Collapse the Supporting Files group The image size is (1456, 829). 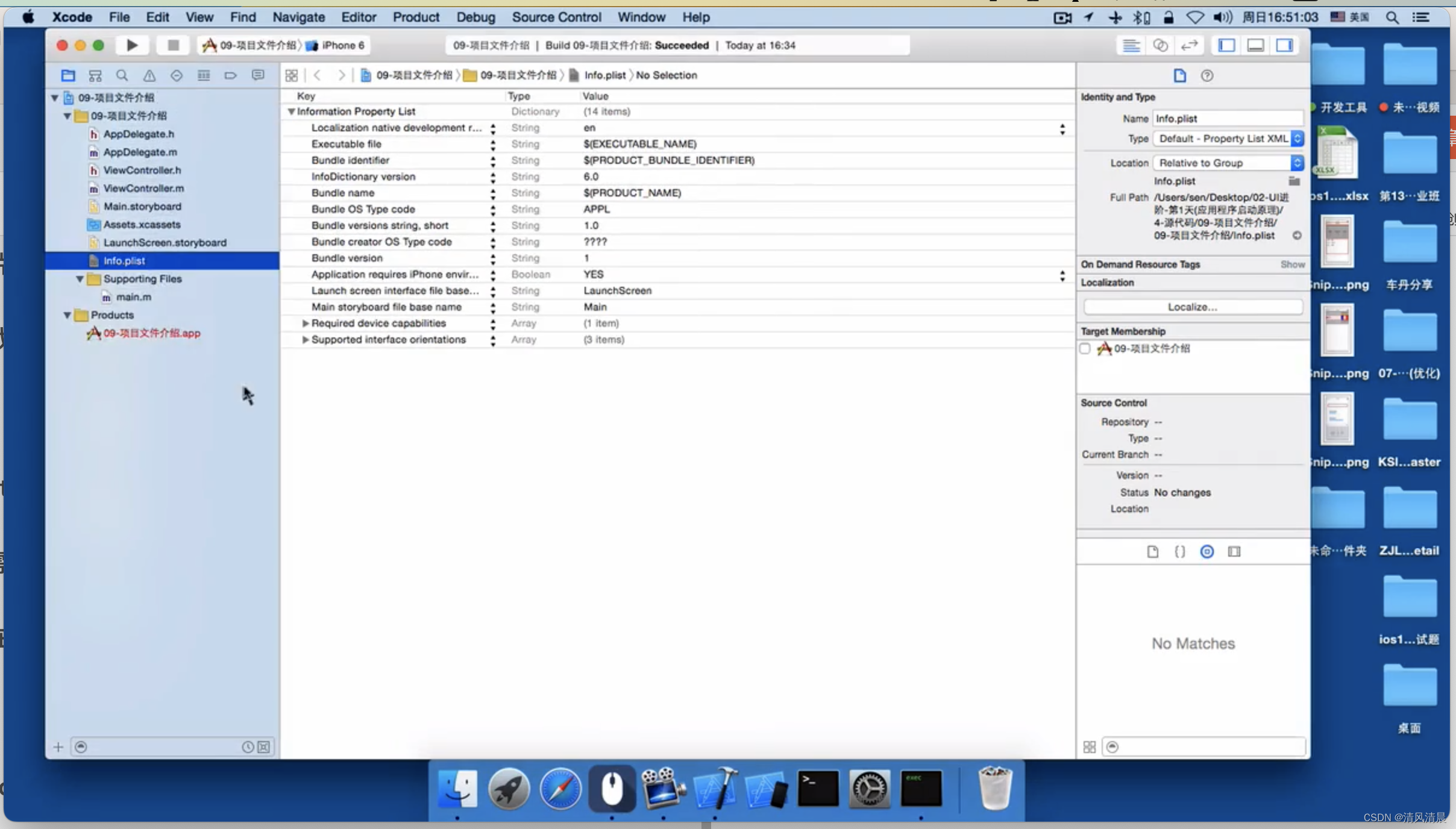[80, 279]
